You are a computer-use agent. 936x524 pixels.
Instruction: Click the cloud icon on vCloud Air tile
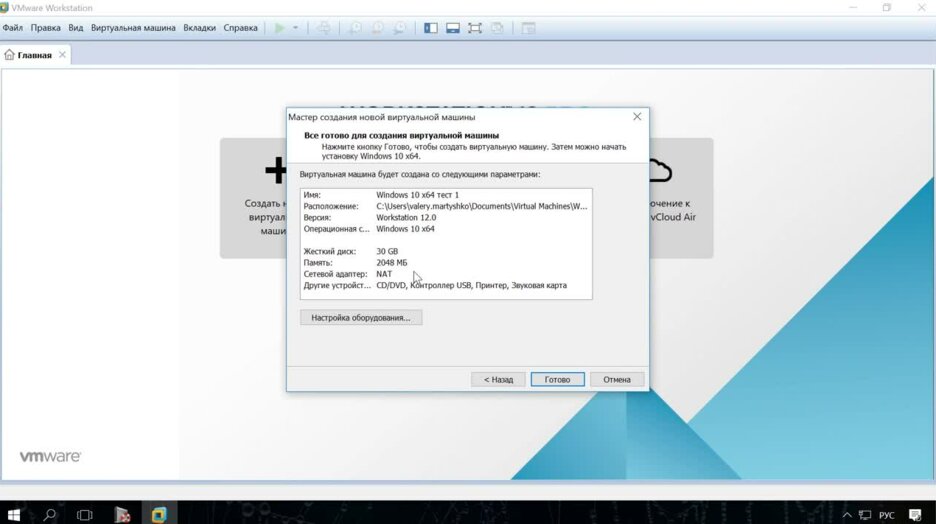point(660,171)
